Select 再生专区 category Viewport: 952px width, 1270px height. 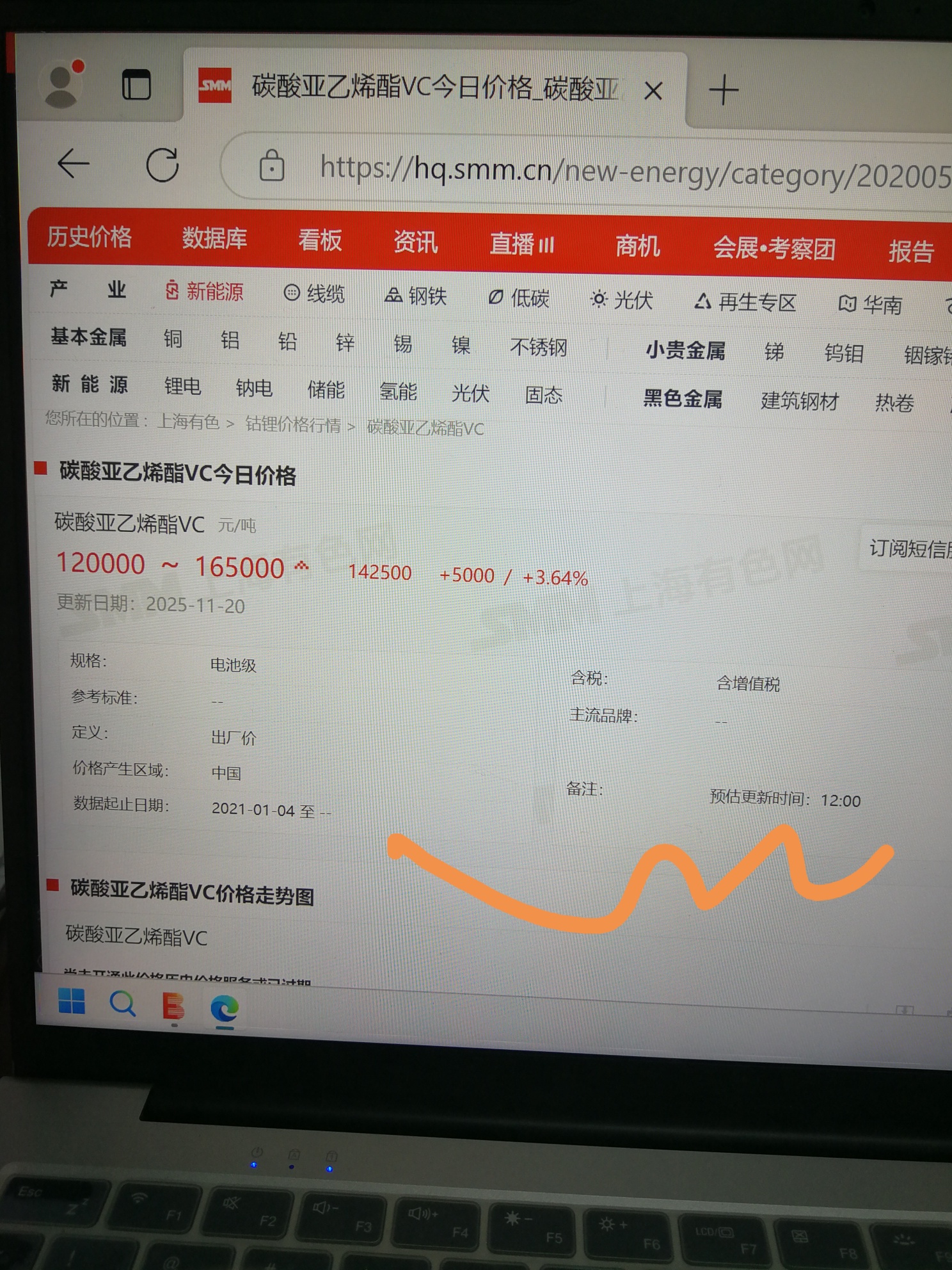pyautogui.click(x=745, y=301)
